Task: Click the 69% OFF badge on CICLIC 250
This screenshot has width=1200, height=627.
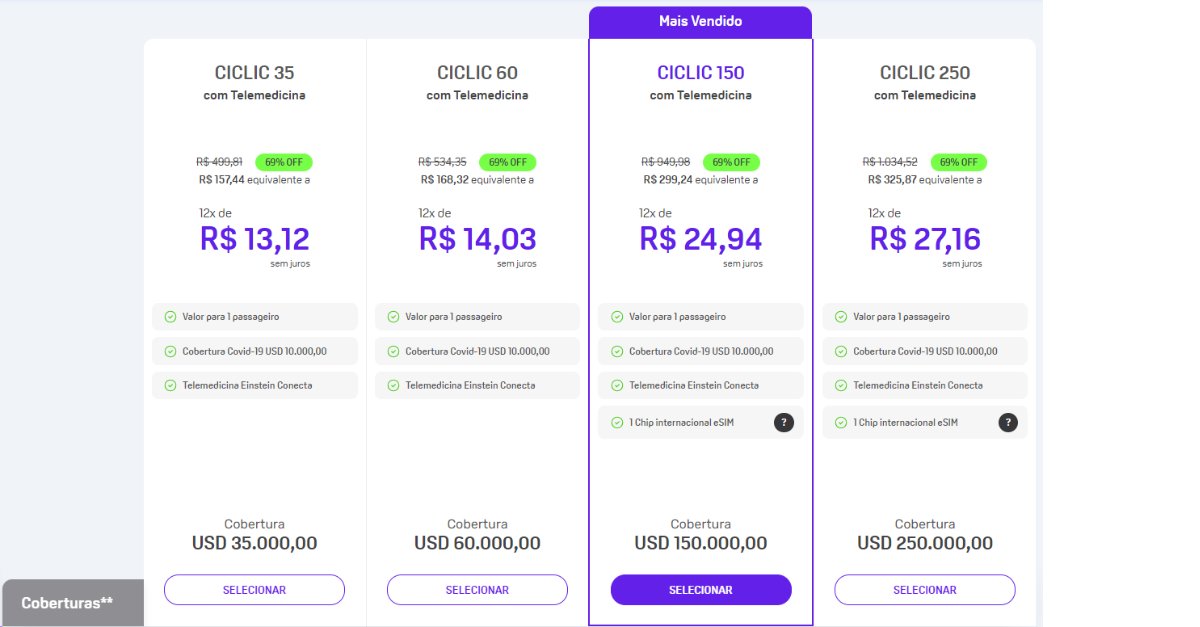Action: coord(959,162)
